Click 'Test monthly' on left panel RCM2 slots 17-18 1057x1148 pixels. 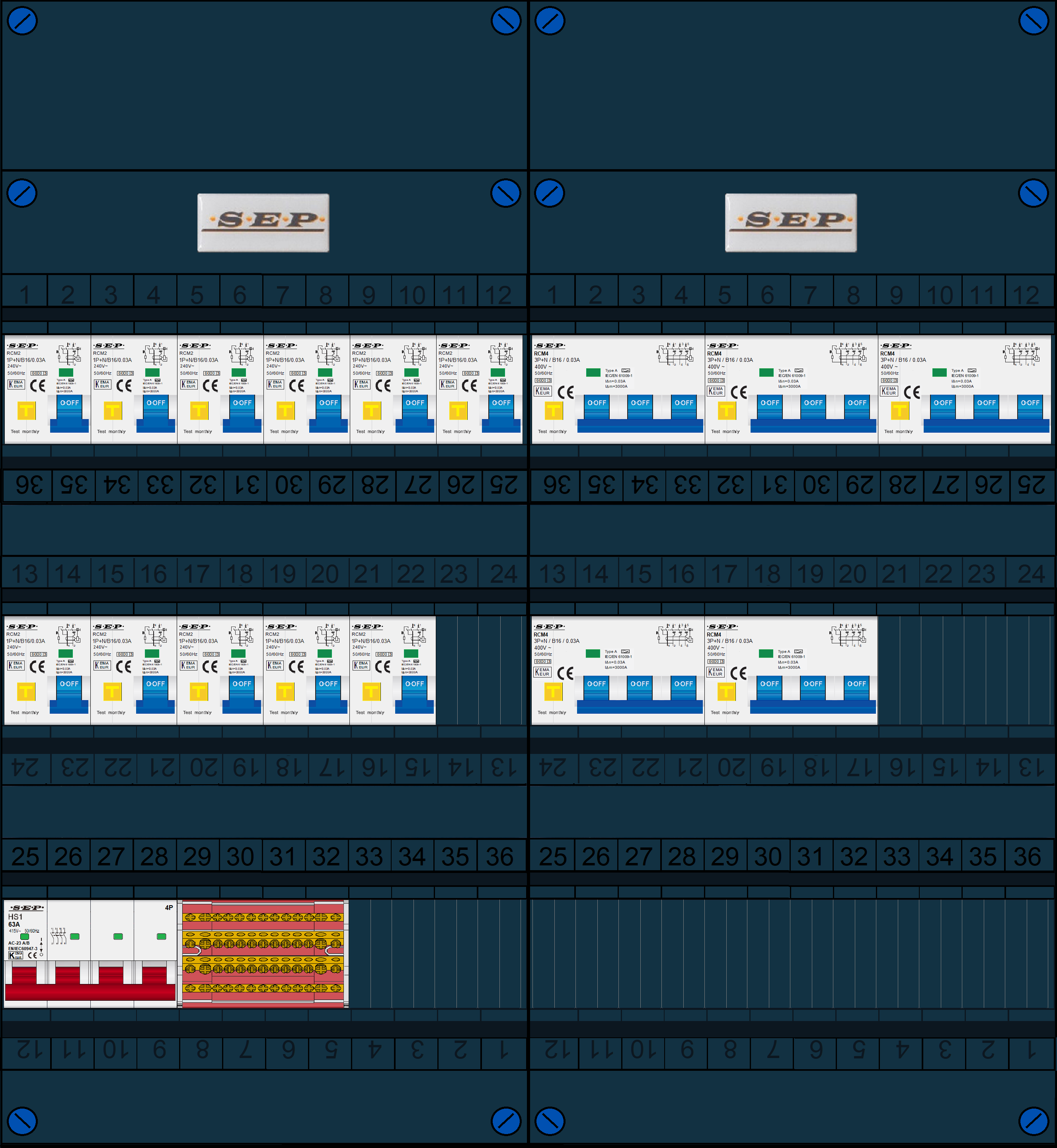point(197,712)
